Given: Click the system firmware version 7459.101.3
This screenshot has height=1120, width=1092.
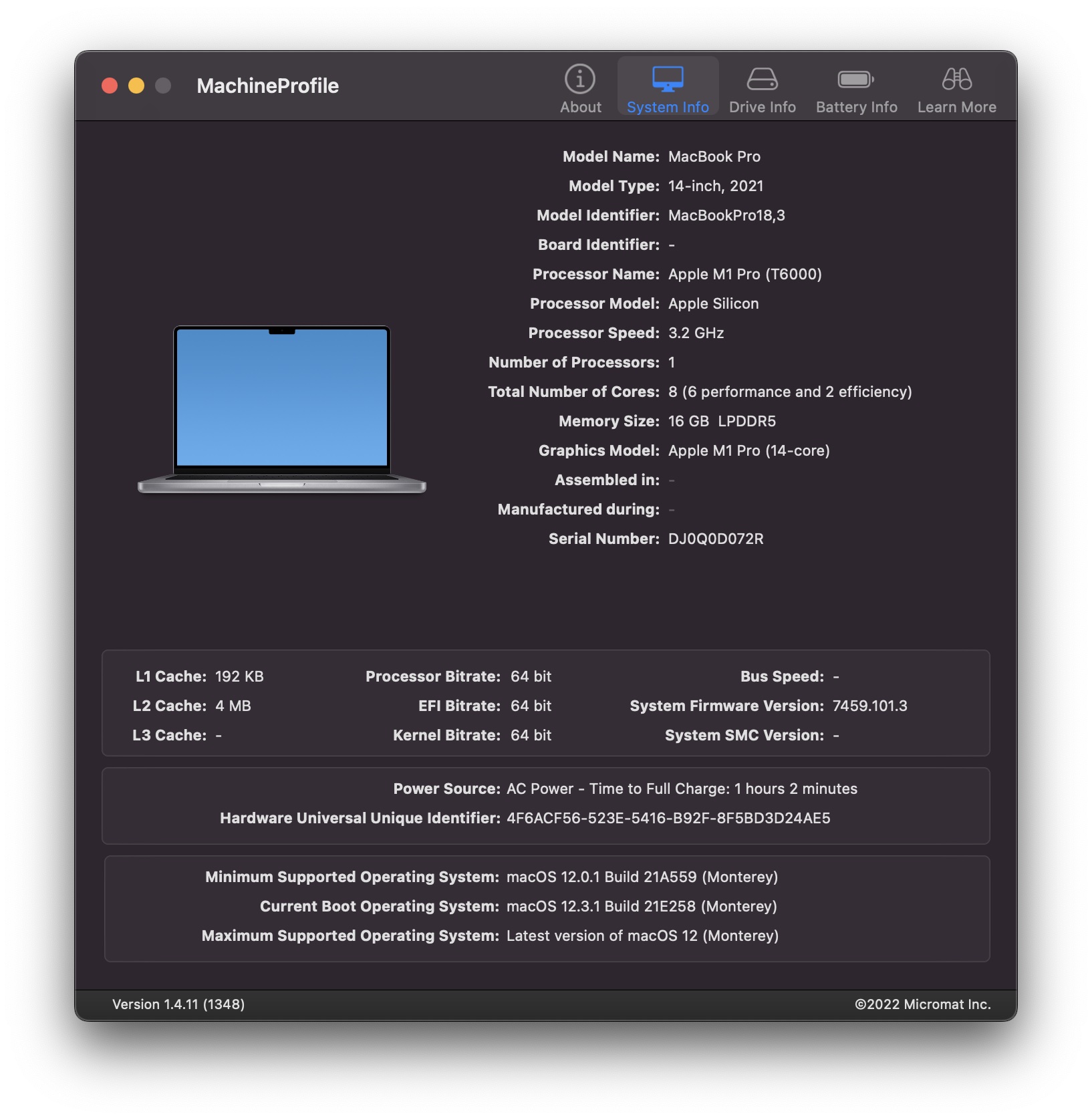Looking at the screenshot, I should coord(869,706).
